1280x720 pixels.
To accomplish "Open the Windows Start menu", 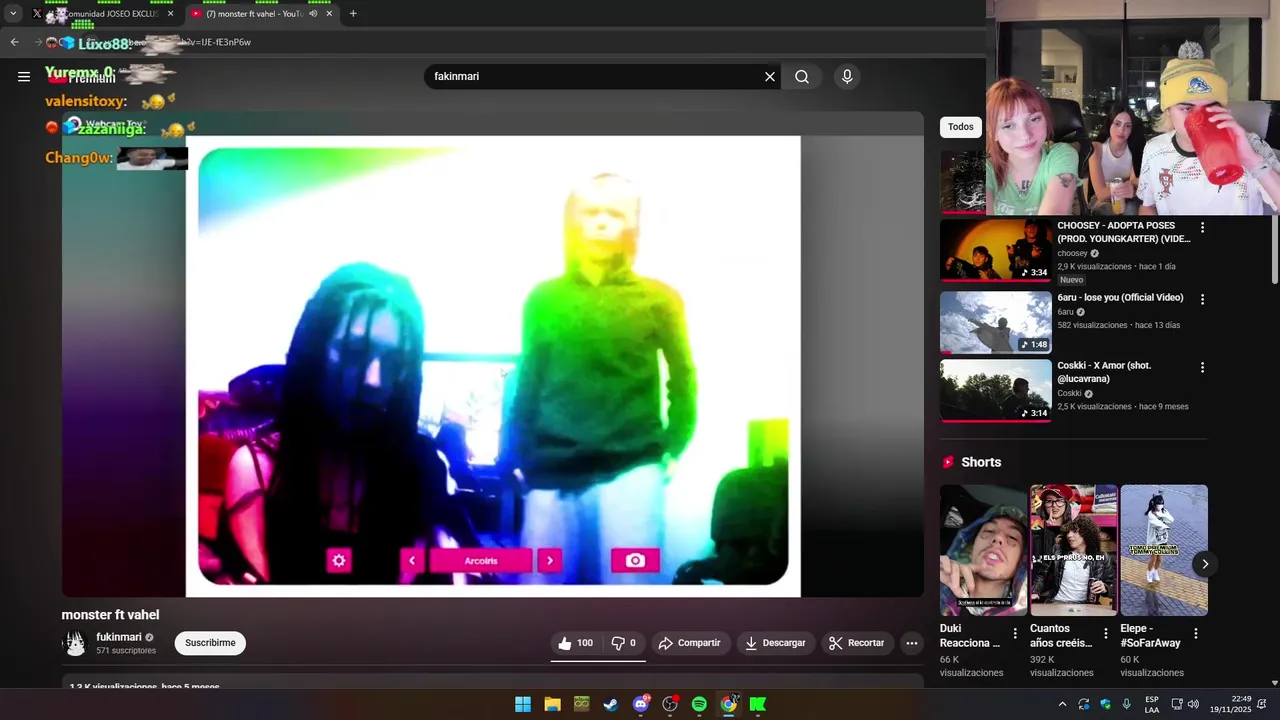I will (x=523, y=704).
